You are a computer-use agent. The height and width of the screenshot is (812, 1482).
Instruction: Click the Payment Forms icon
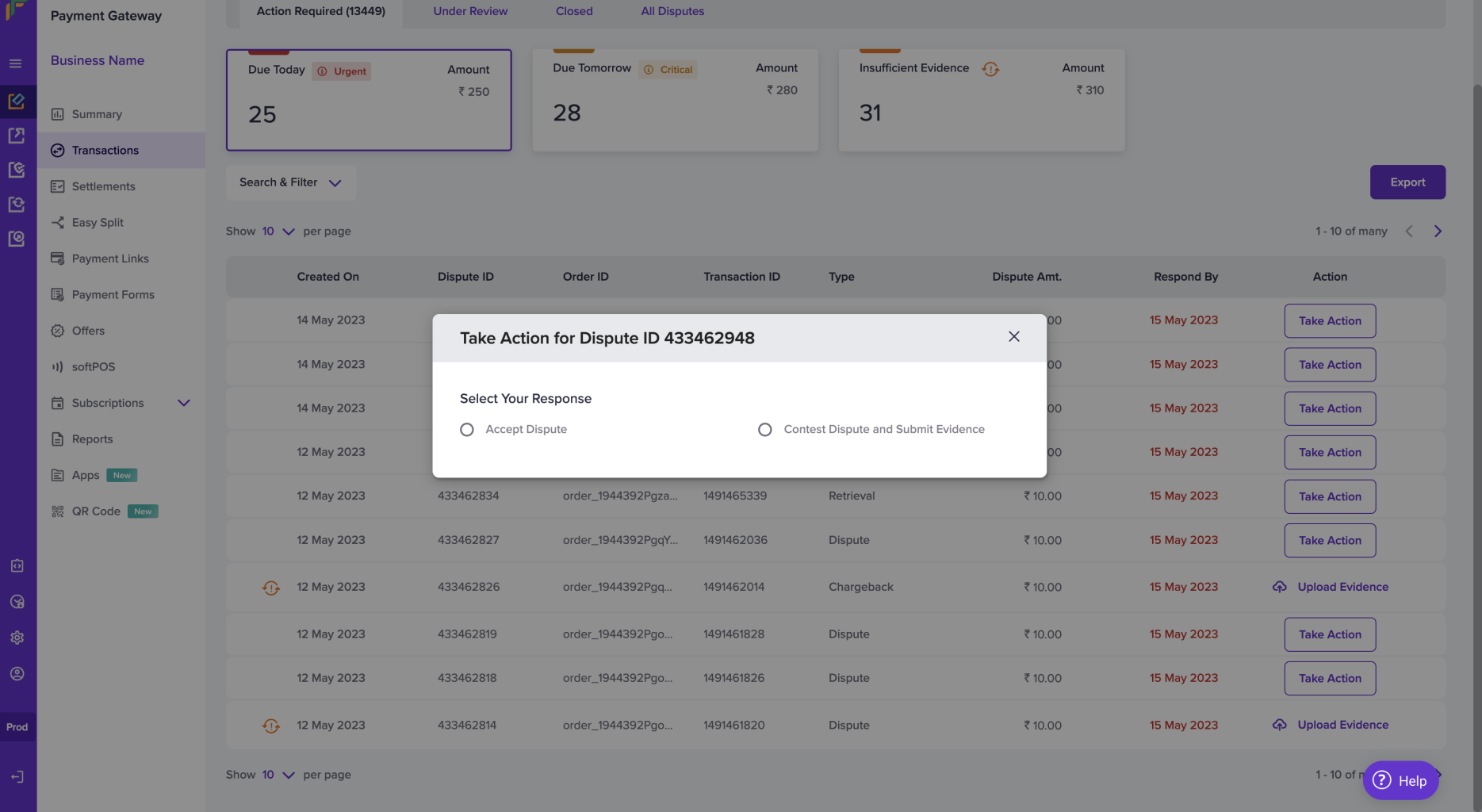click(x=57, y=295)
